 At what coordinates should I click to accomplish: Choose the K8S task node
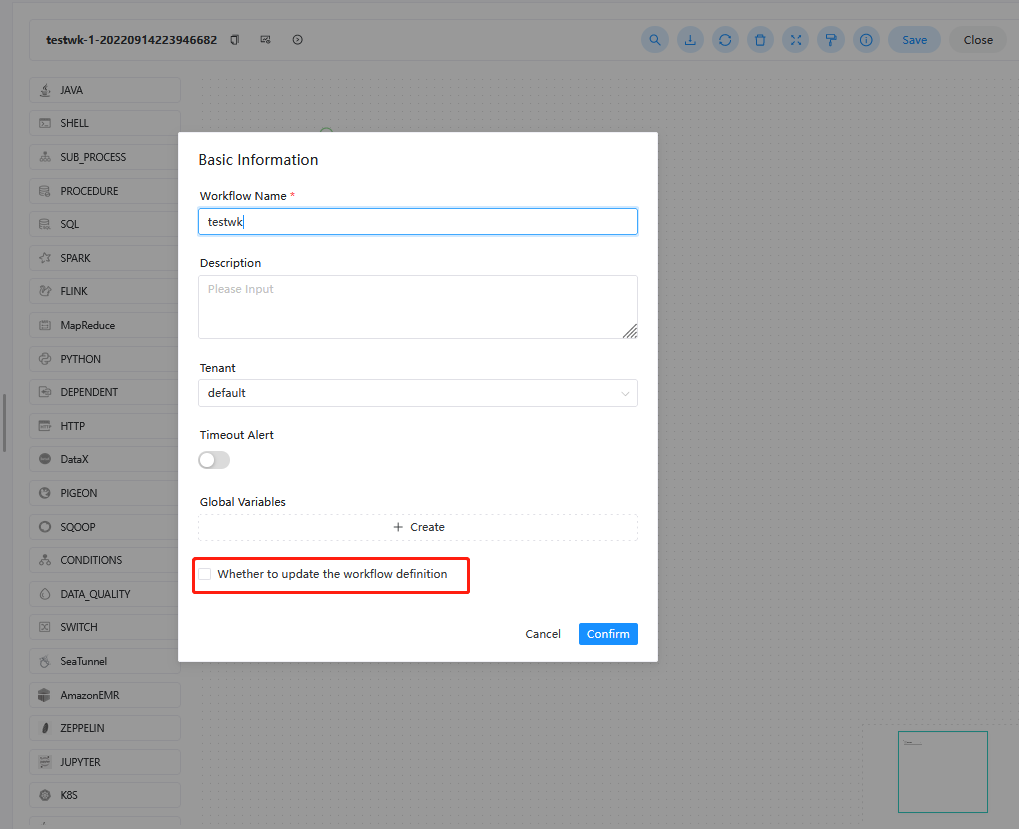105,795
